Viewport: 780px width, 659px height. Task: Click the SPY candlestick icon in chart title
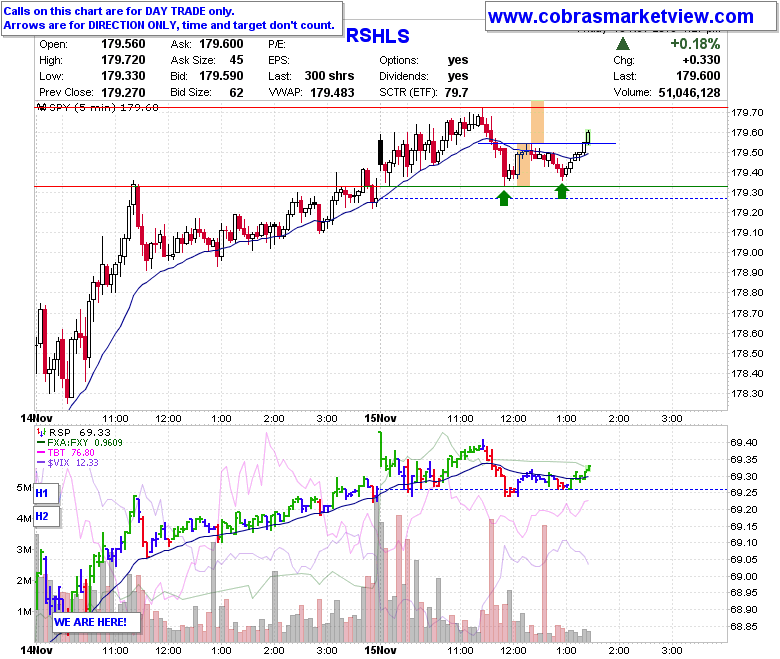tap(42, 107)
